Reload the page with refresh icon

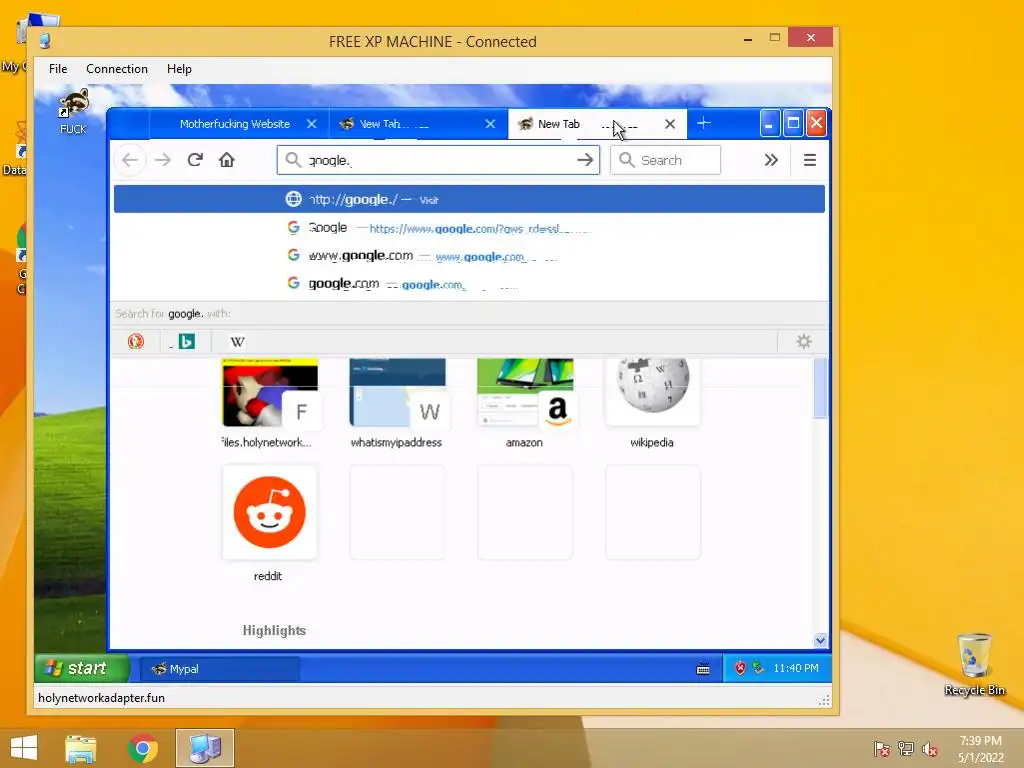pos(195,160)
